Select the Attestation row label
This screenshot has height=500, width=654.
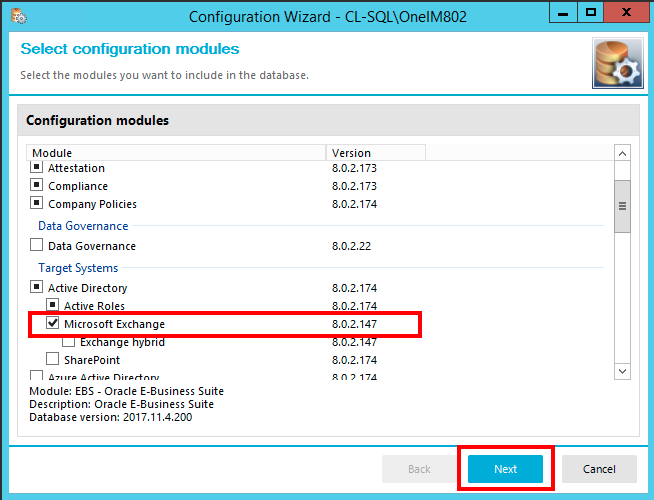pyautogui.click(x=76, y=168)
